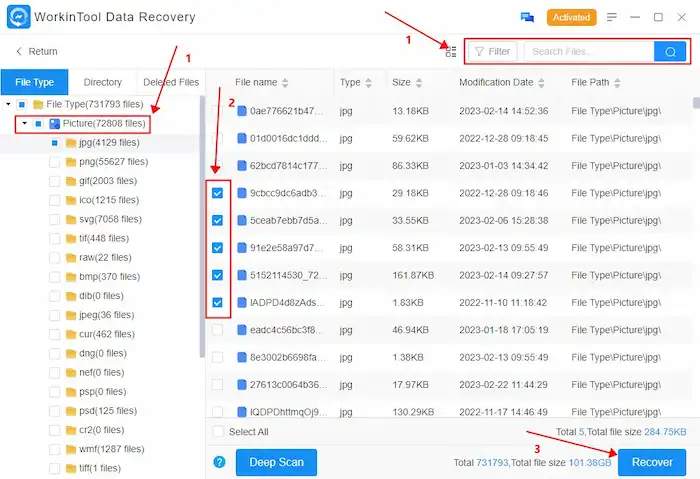This screenshot has width=700, height=479.
Task: Sort by File name column arrows
Action: [285, 83]
